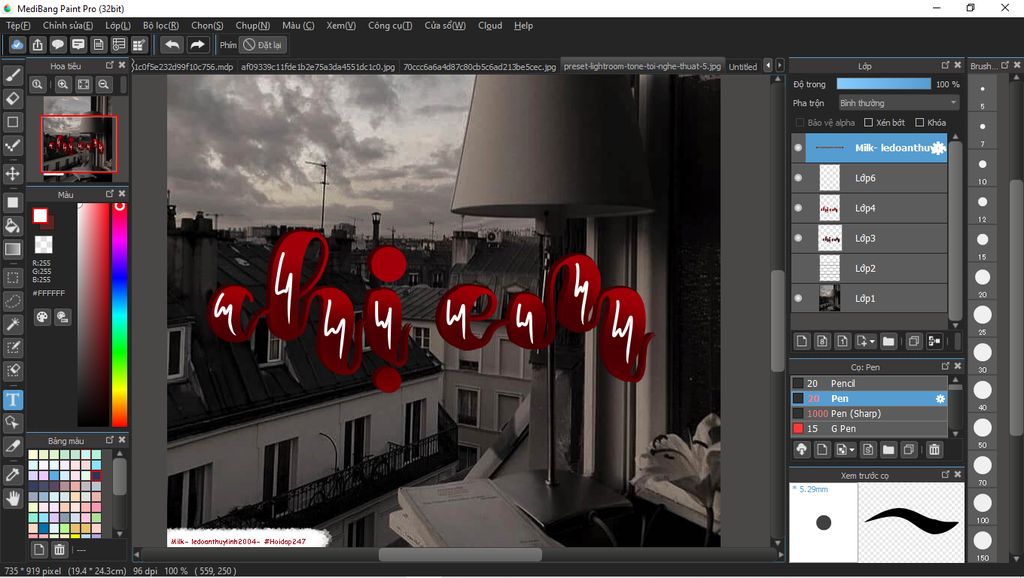Select the Magic Wand tool
The height and width of the screenshot is (578, 1024).
[12, 324]
